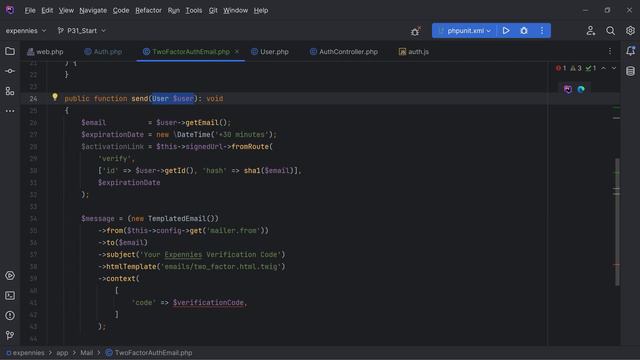Click the PhpStorm logo main menu icon
Image resolution: width=640 pixels, height=360 pixels.
click(x=10, y=10)
